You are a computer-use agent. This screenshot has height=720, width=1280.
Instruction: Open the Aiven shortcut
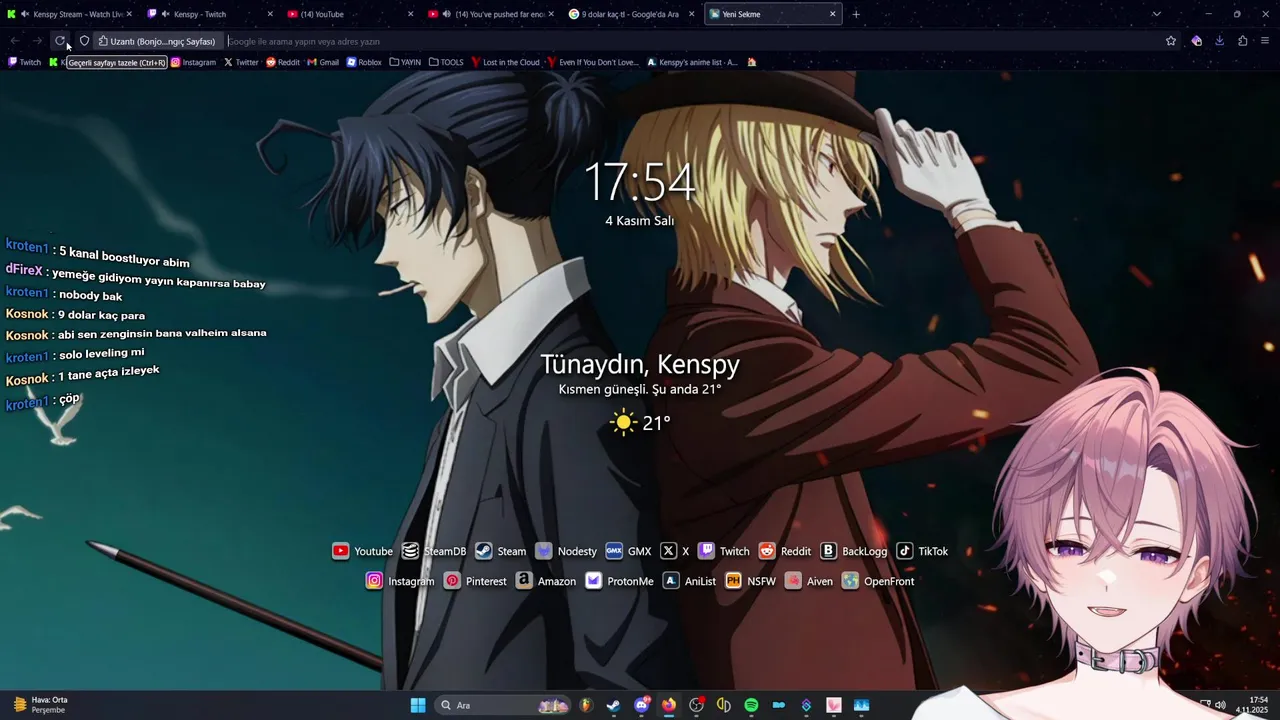click(809, 581)
